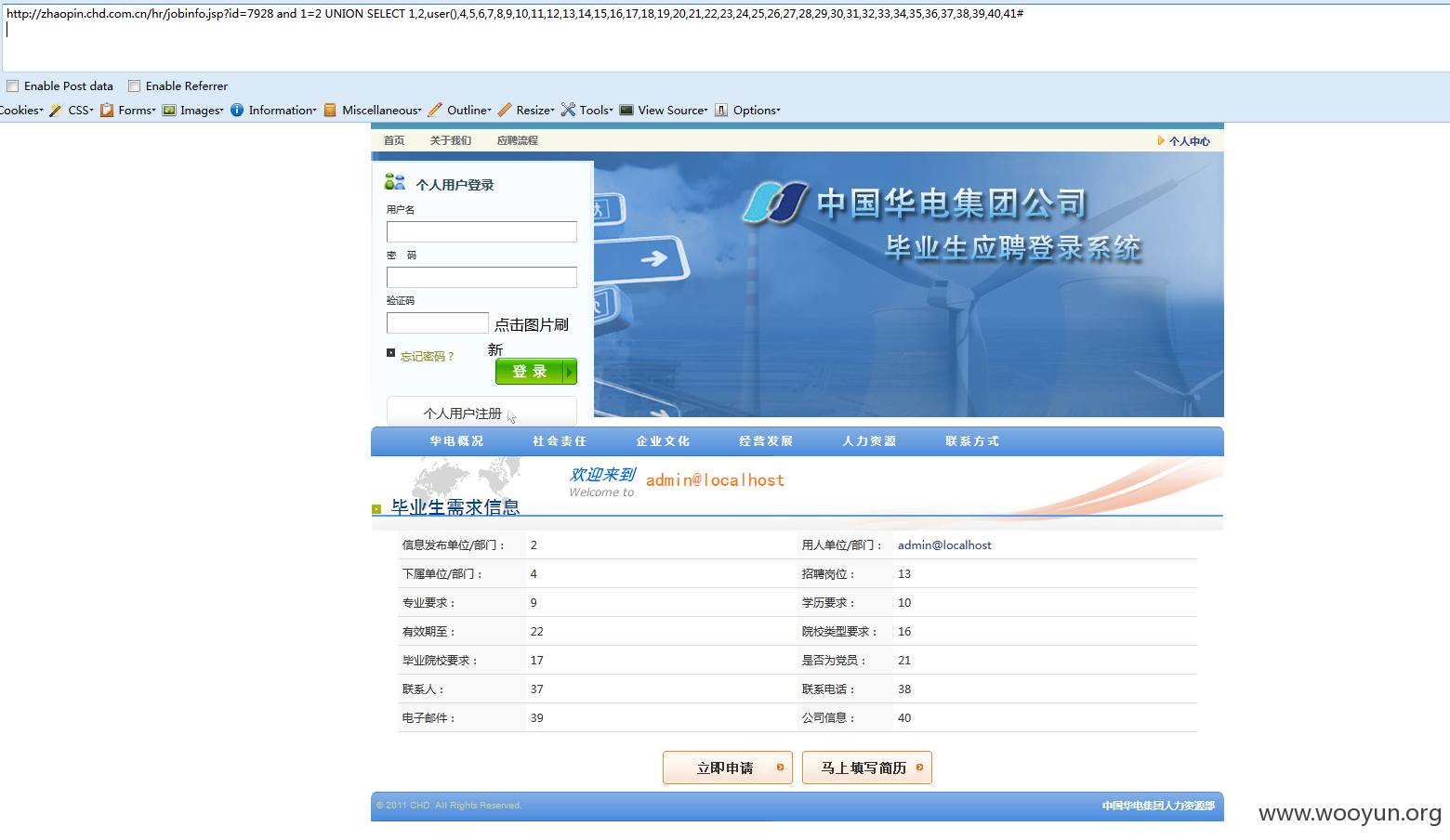The width and height of the screenshot is (1450, 840).
Task: Open 社会责任 navigation tab
Action: [x=560, y=441]
